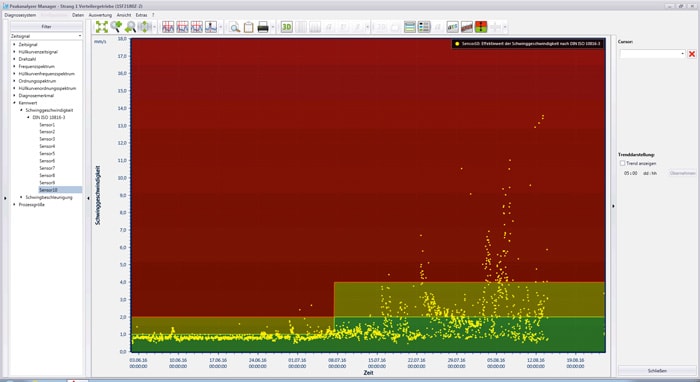Click the zoom in magnifier icon
Viewport: 700px width, 382px height.
tap(116, 27)
